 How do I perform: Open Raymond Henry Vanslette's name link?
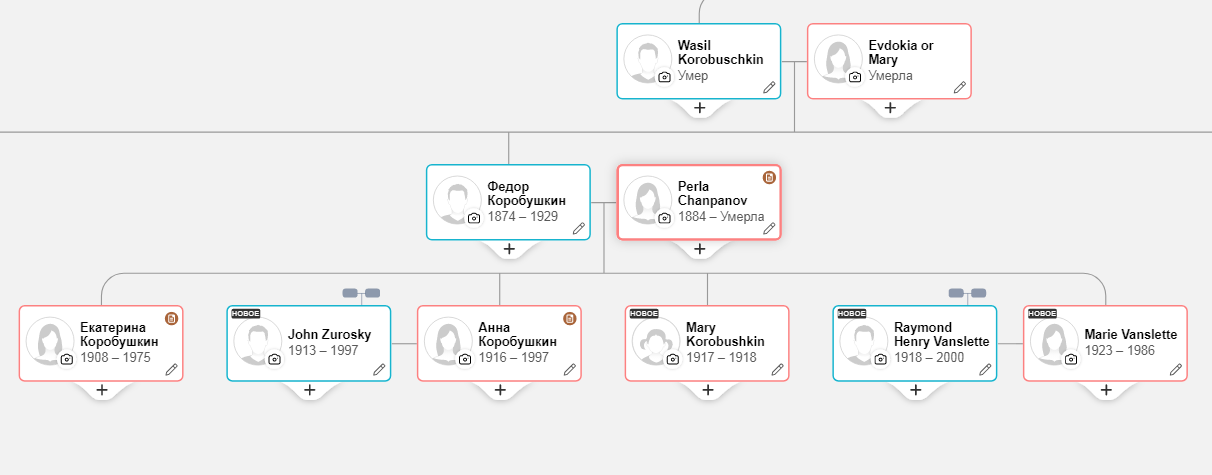(941, 334)
